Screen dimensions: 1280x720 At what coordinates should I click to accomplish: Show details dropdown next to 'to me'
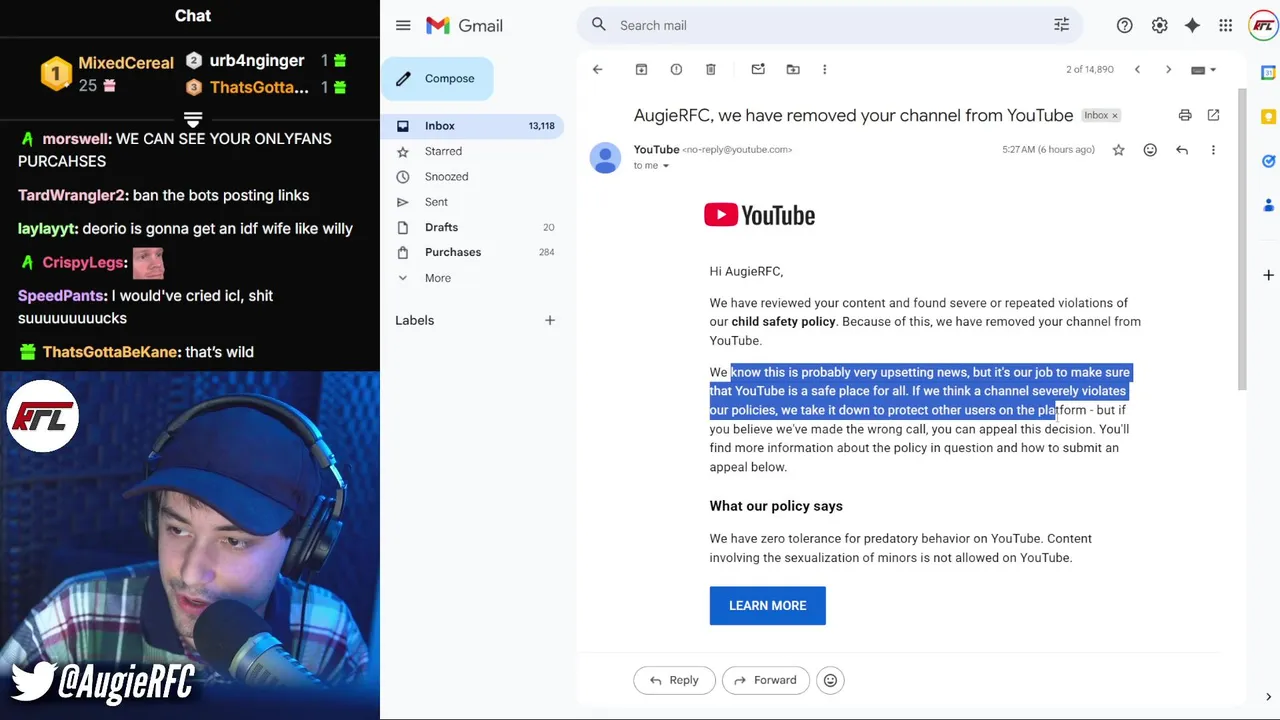(666, 166)
